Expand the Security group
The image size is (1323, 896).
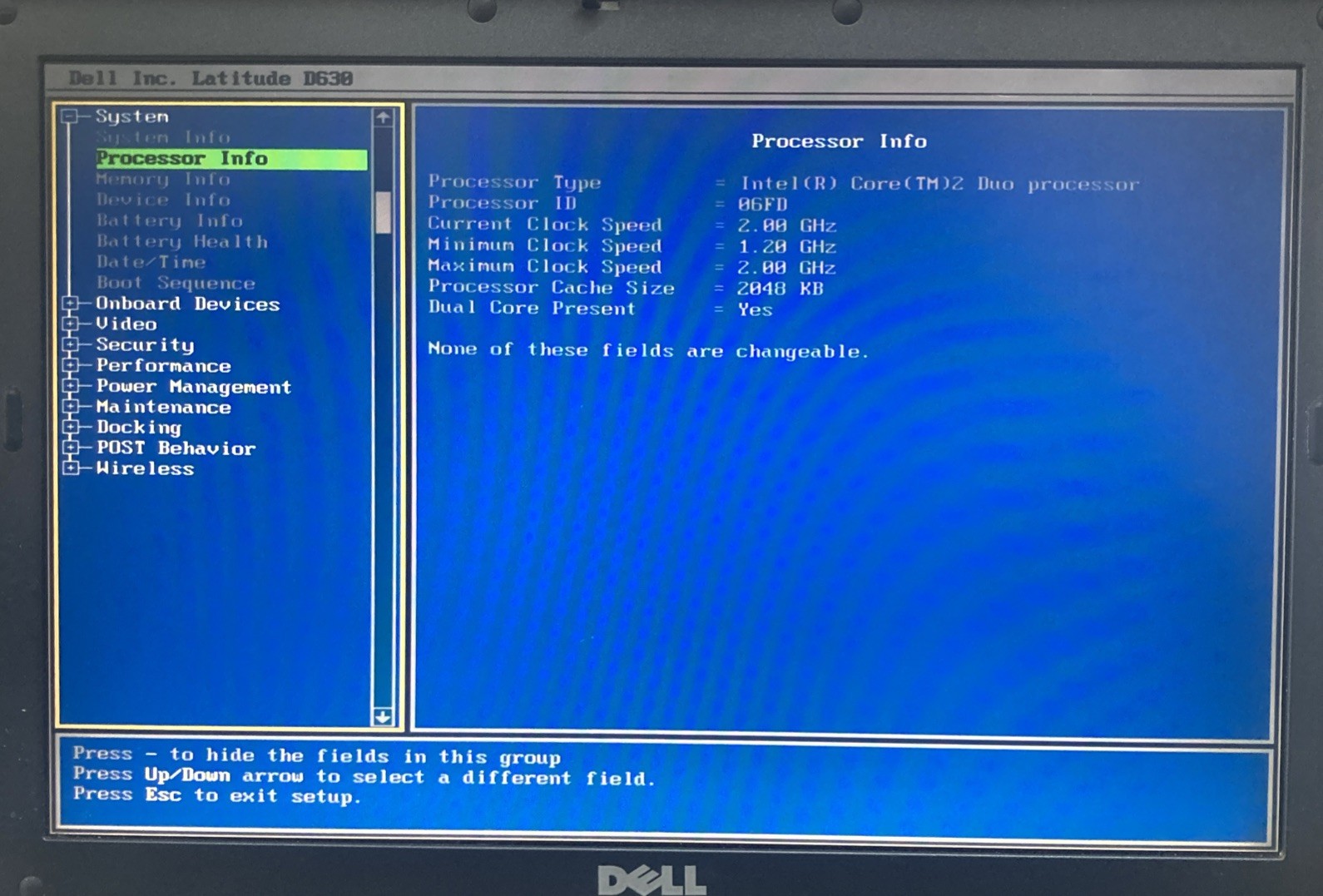[71, 344]
